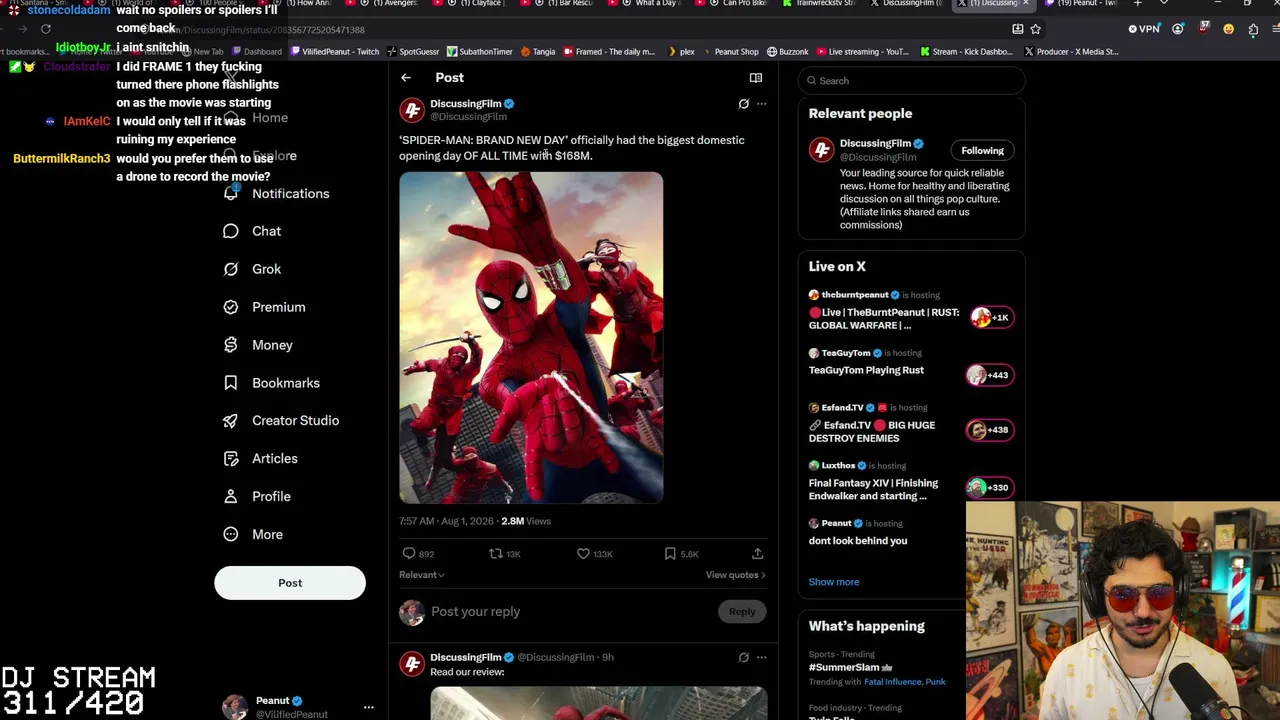Open the Bookmarks icon in the sidebar
Viewport: 1280px width, 720px height.
click(231, 383)
